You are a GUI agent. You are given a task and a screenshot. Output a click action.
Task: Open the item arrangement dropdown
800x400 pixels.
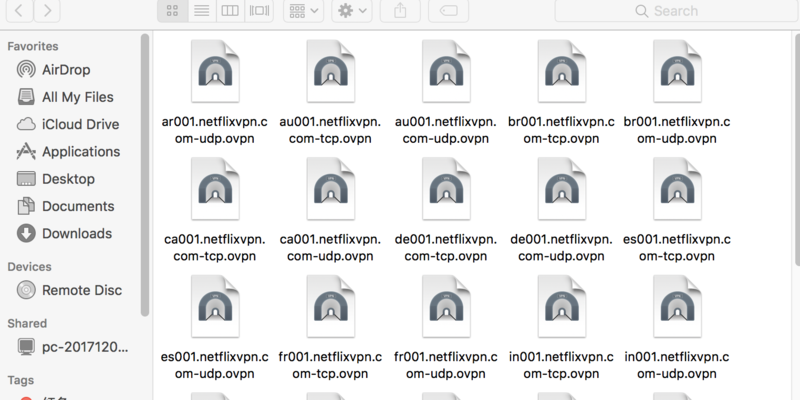(x=304, y=11)
